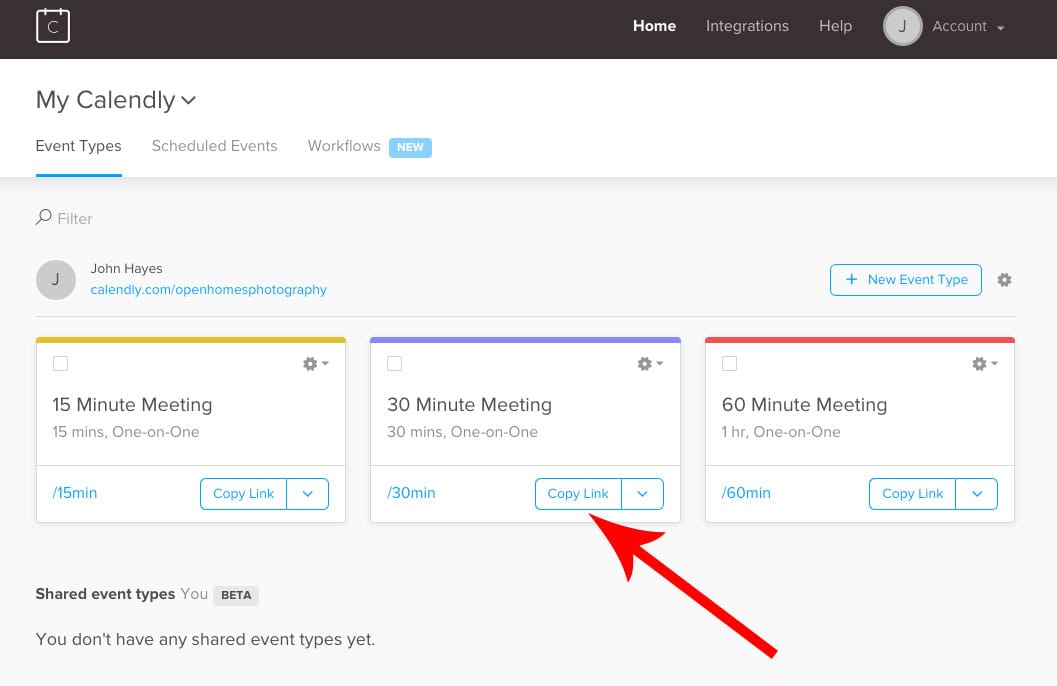Click the Filter search magnifier icon

tap(44, 217)
